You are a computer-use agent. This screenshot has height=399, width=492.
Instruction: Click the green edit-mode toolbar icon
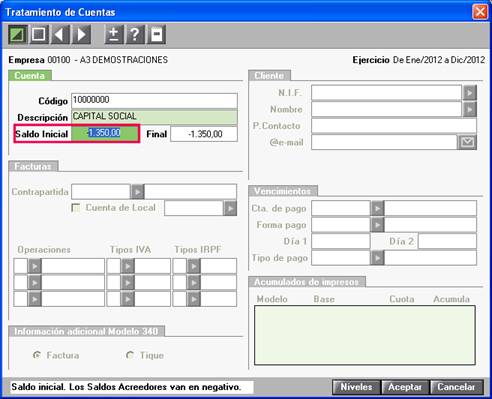coord(18,34)
